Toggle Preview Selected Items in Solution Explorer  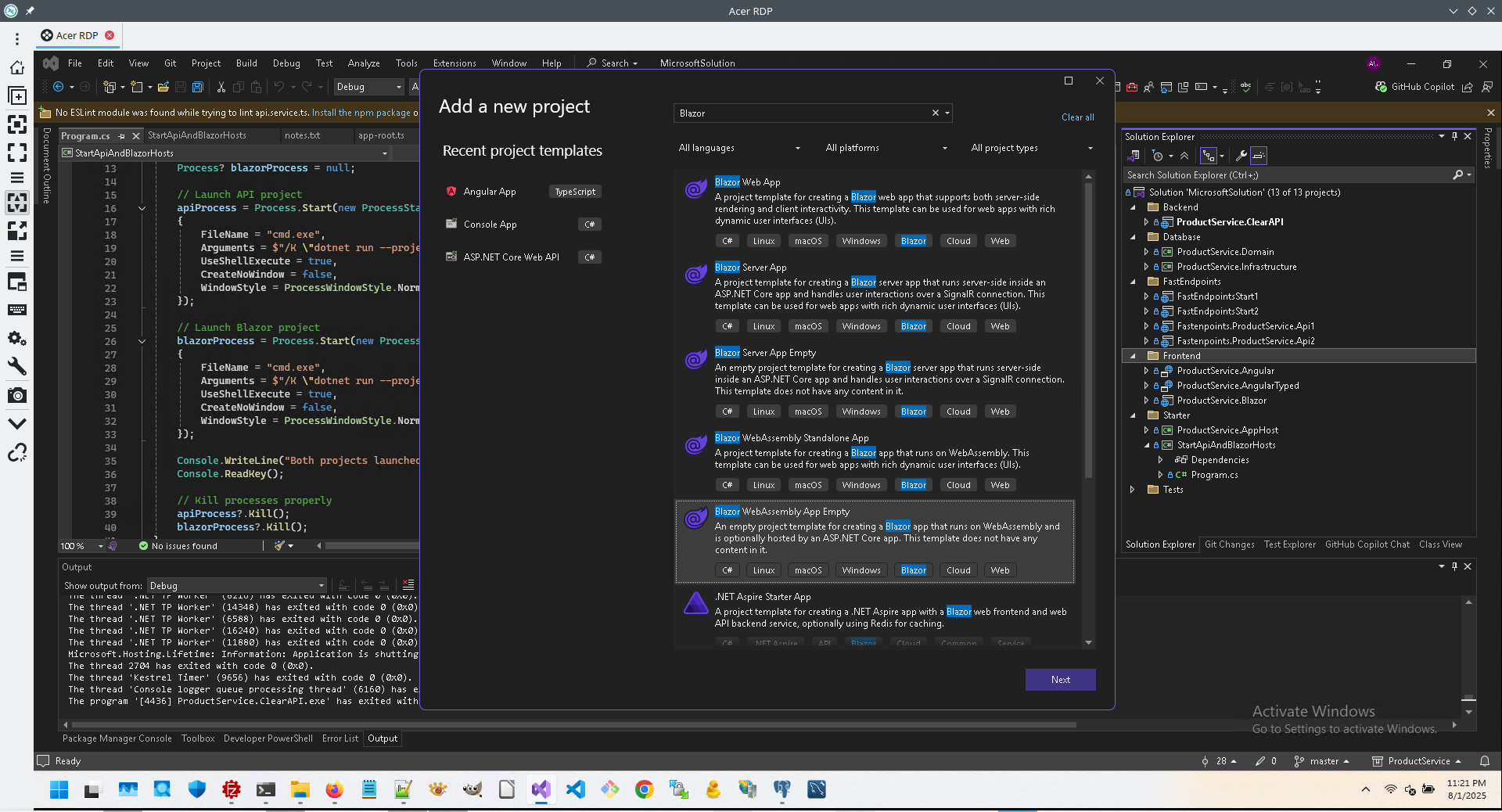pyautogui.click(x=1259, y=156)
